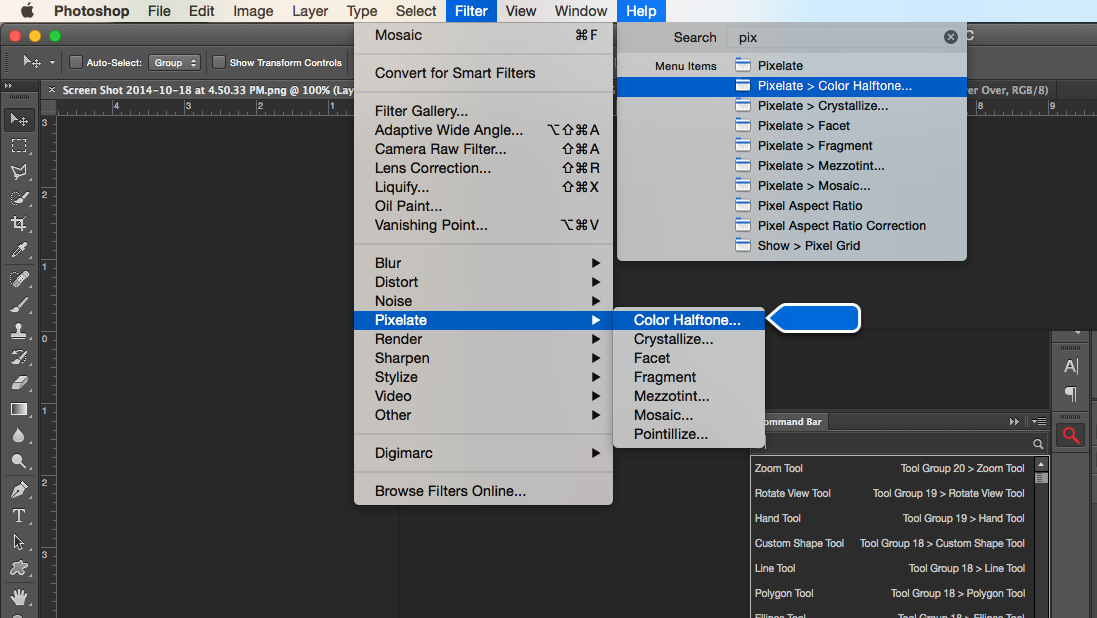1097x618 pixels.
Task: Open the Filter menu in menu bar
Action: click(471, 10)
